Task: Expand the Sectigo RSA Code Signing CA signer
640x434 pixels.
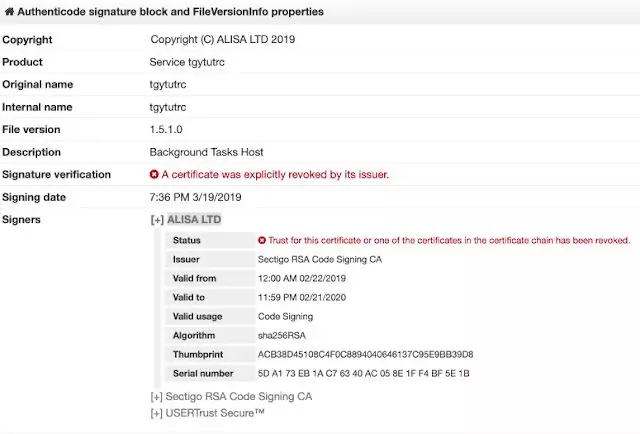Action: pos(157,396)
